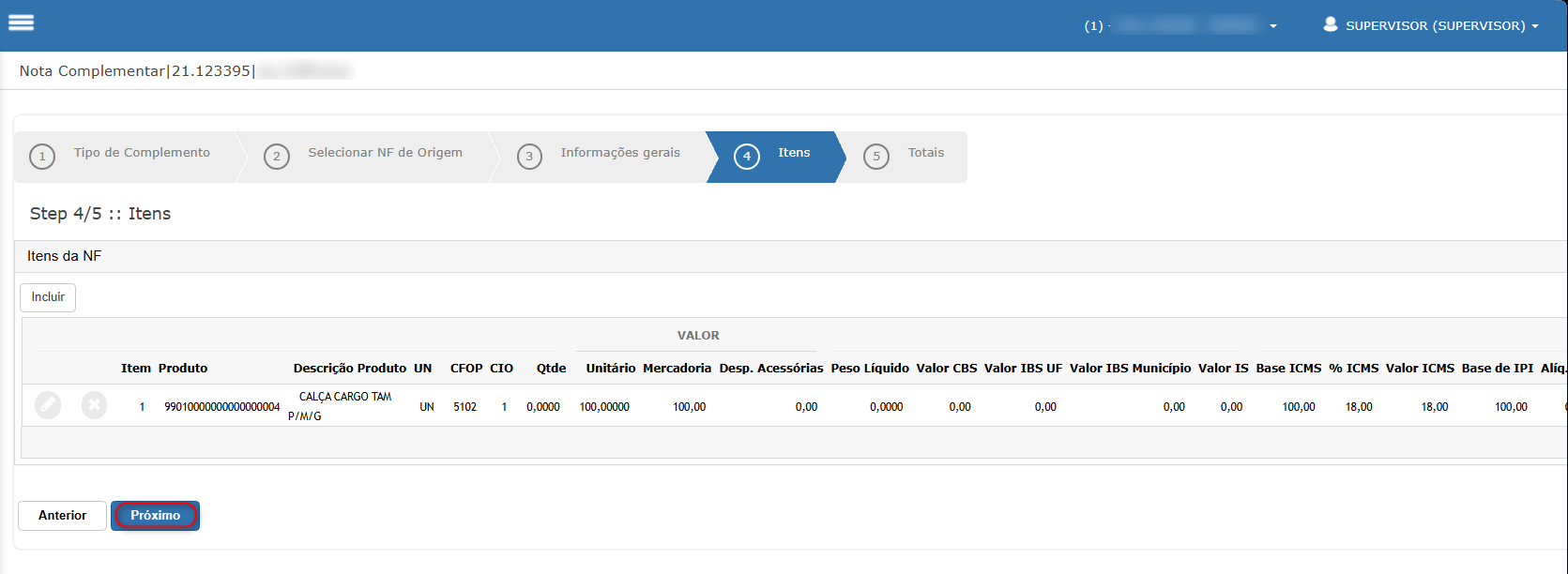
Task: Click the pencil edit icon for item 1
Action: pyautogui.click(x=48, y=405)
